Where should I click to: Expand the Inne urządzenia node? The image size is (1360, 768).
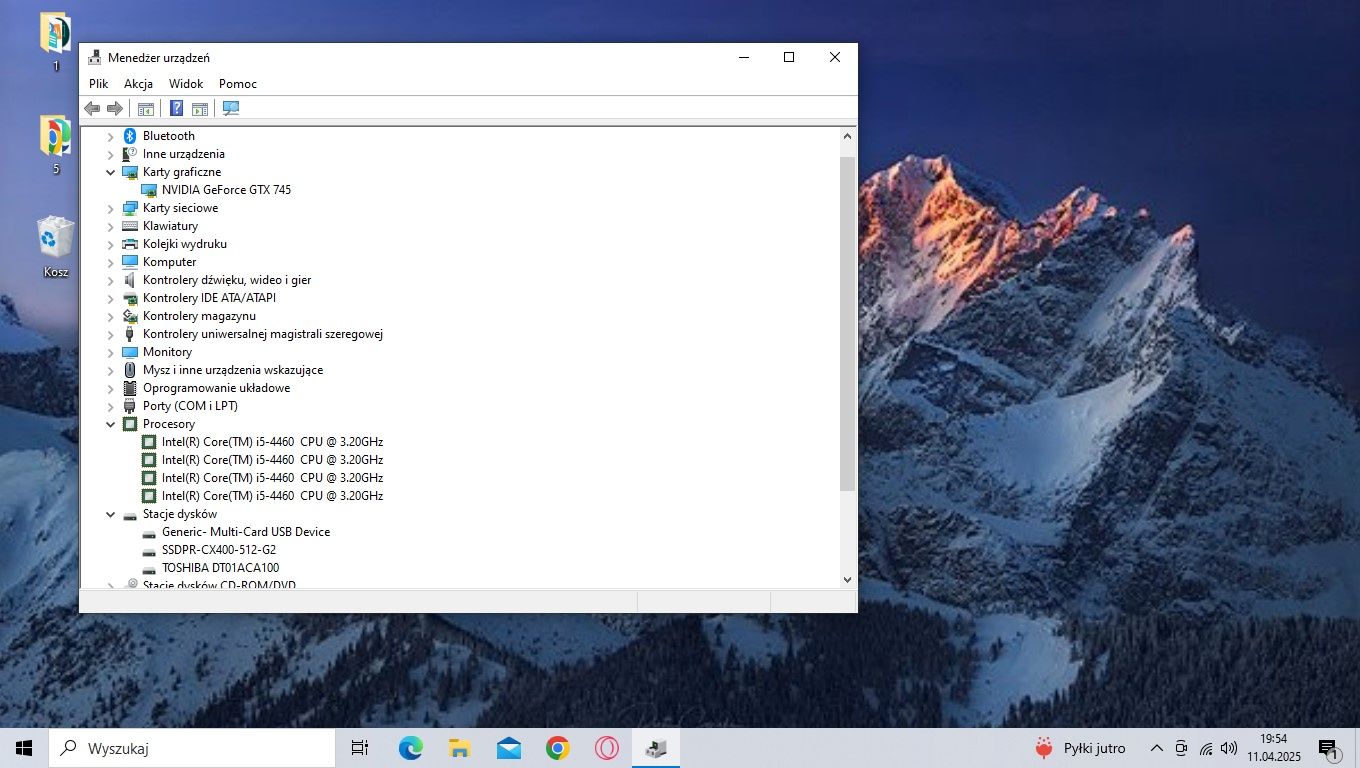point(111,154)
